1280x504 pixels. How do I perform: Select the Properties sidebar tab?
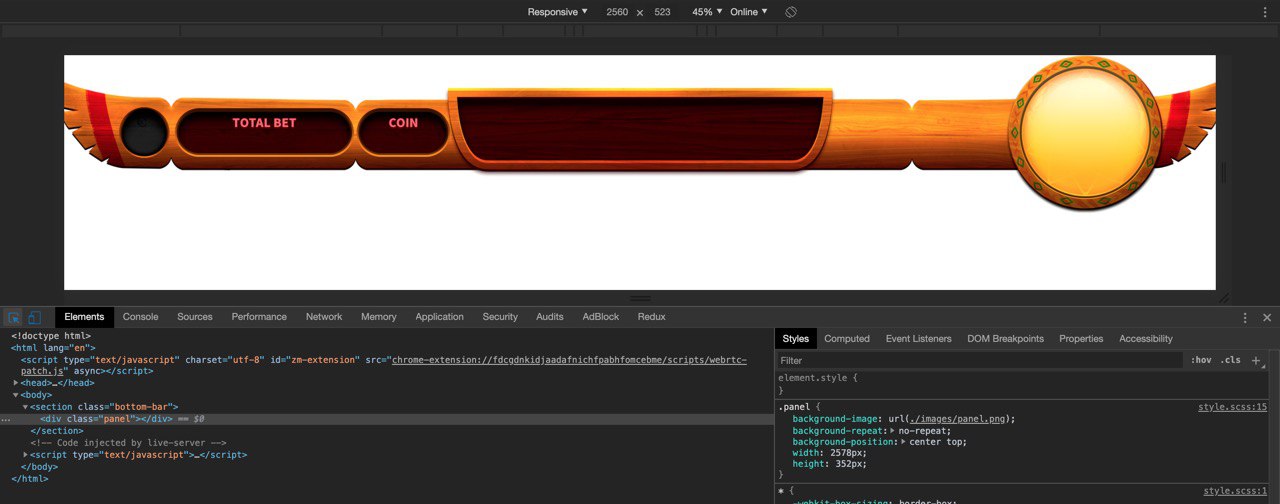click(x=1081, y=339)
